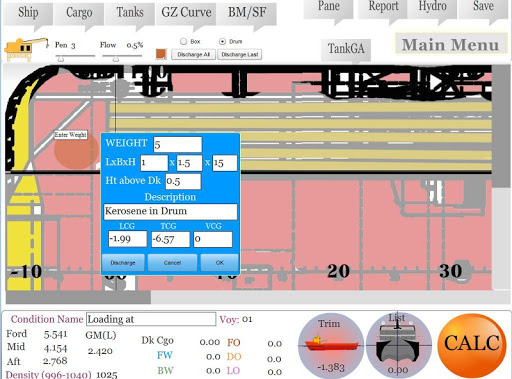Click Discharge Last button
Screen dimensions: 512x379
[240, 55]
